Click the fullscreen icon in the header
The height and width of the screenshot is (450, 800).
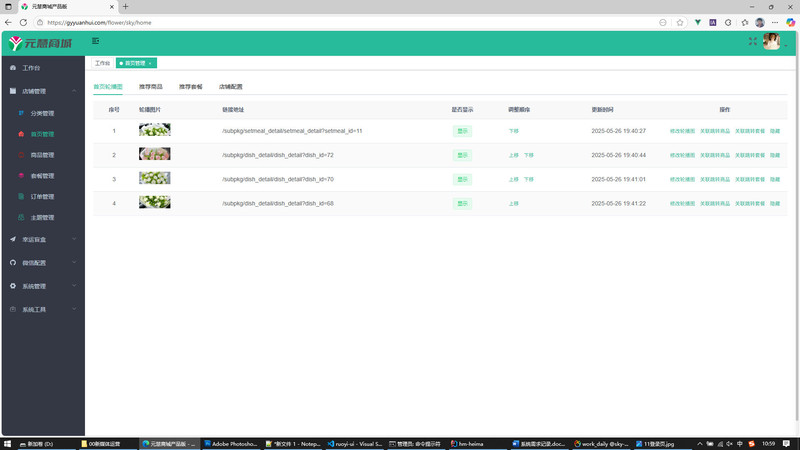tap(753, 41)
